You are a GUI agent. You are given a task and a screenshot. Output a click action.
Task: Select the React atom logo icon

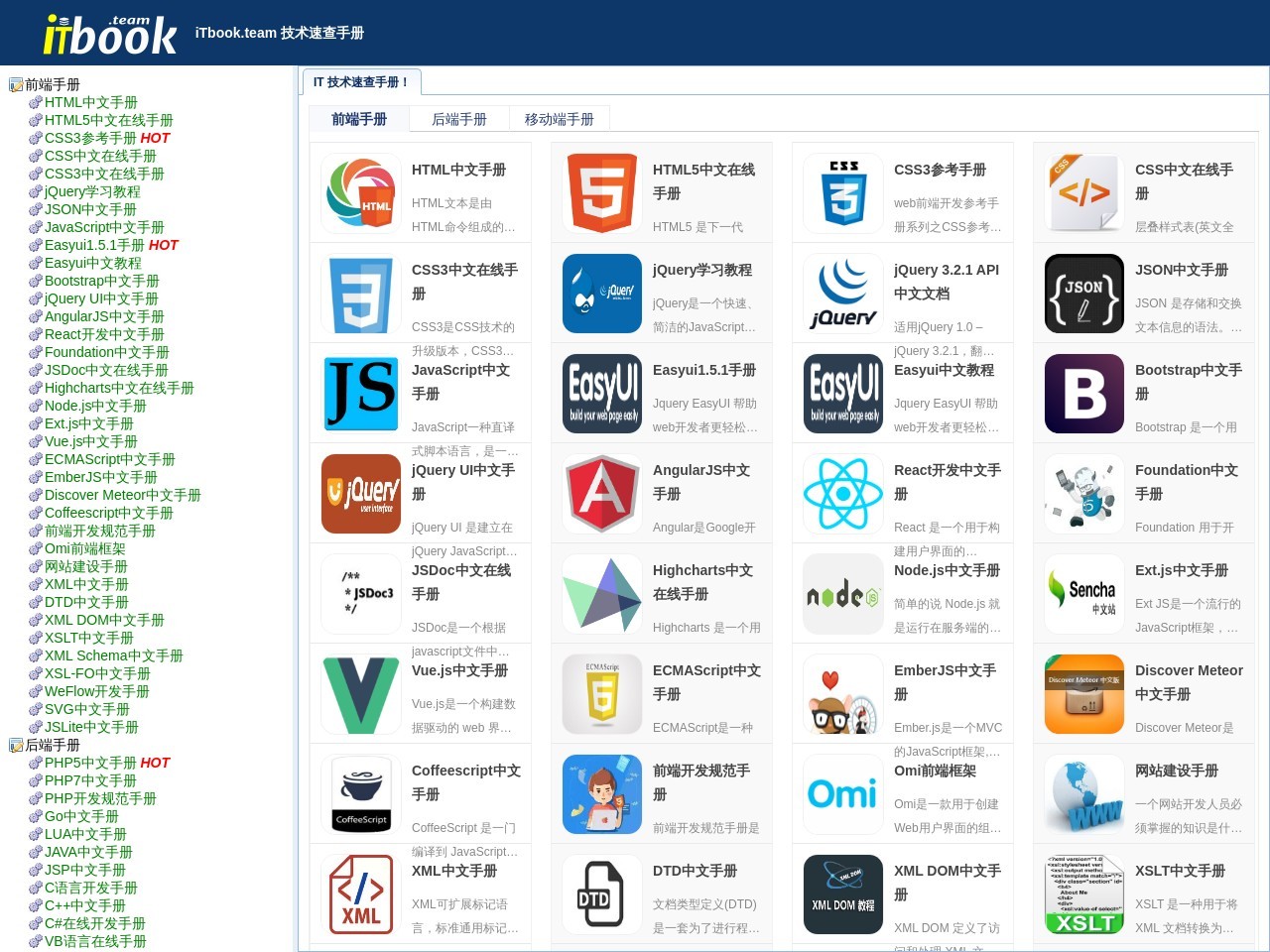pos(842,493)
